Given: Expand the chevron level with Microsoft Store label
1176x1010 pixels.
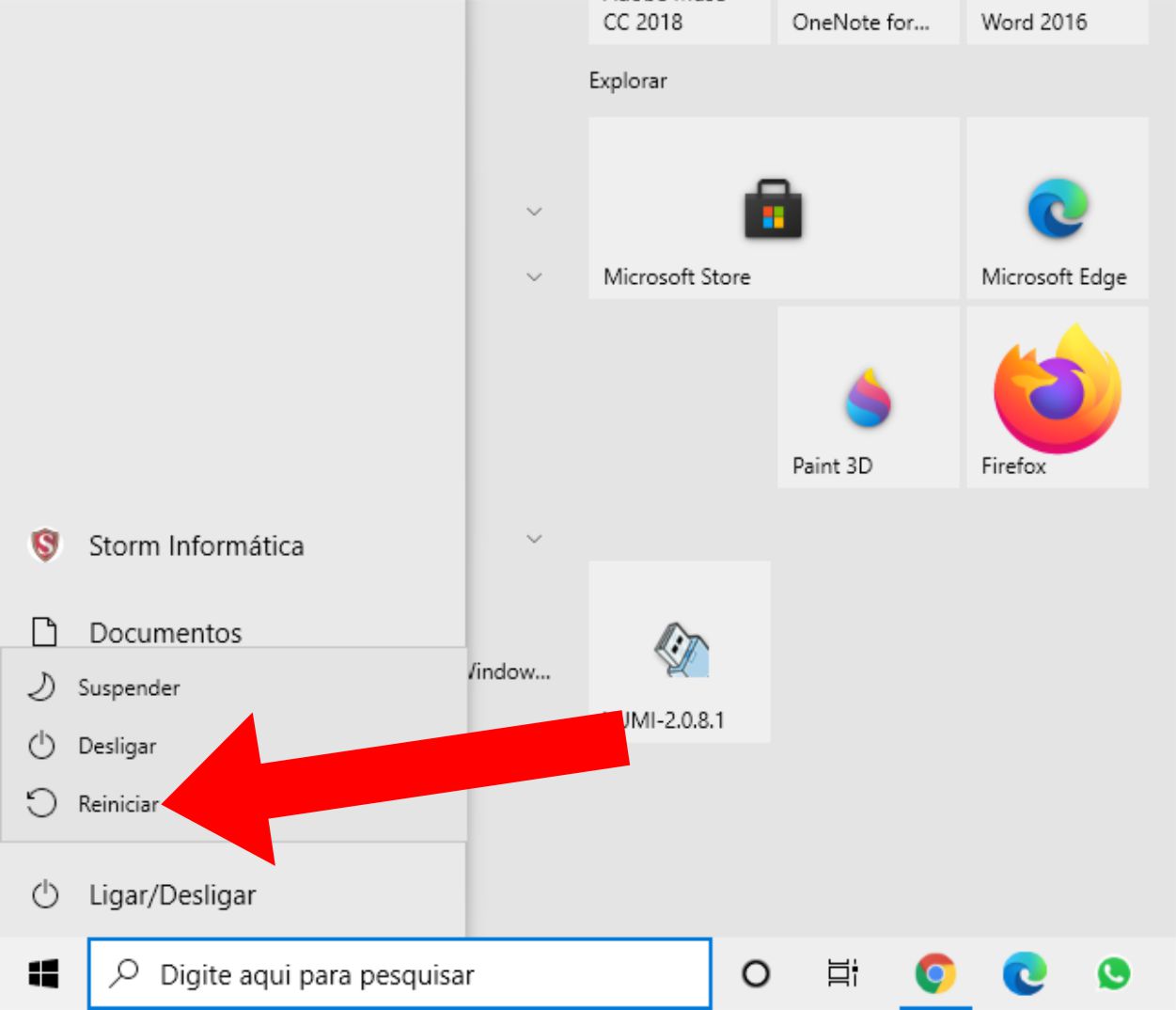Looking at the screenshot, I should click(x=534, y=276).
